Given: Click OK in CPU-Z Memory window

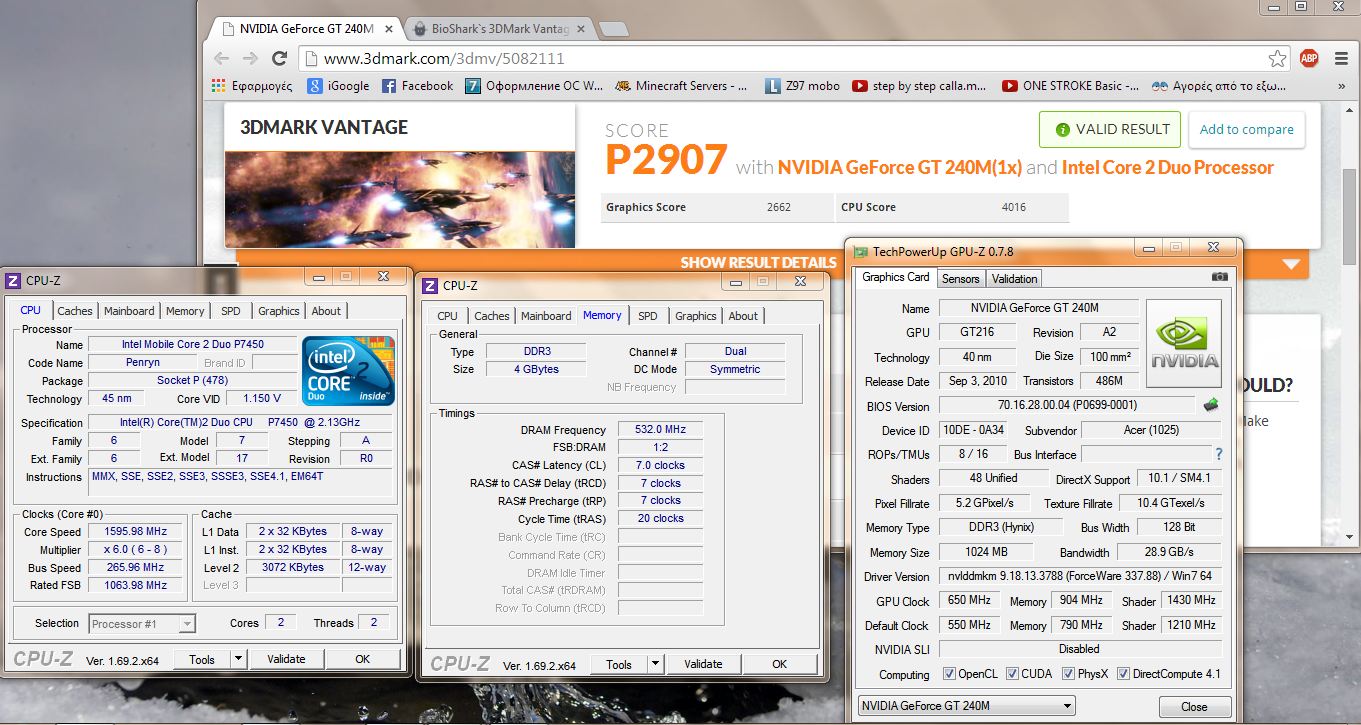Looking at the screenshot, I should coord(780,664).
